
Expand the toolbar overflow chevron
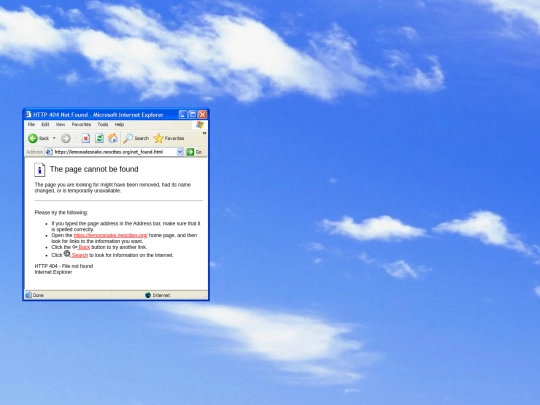tap(204, 133)
